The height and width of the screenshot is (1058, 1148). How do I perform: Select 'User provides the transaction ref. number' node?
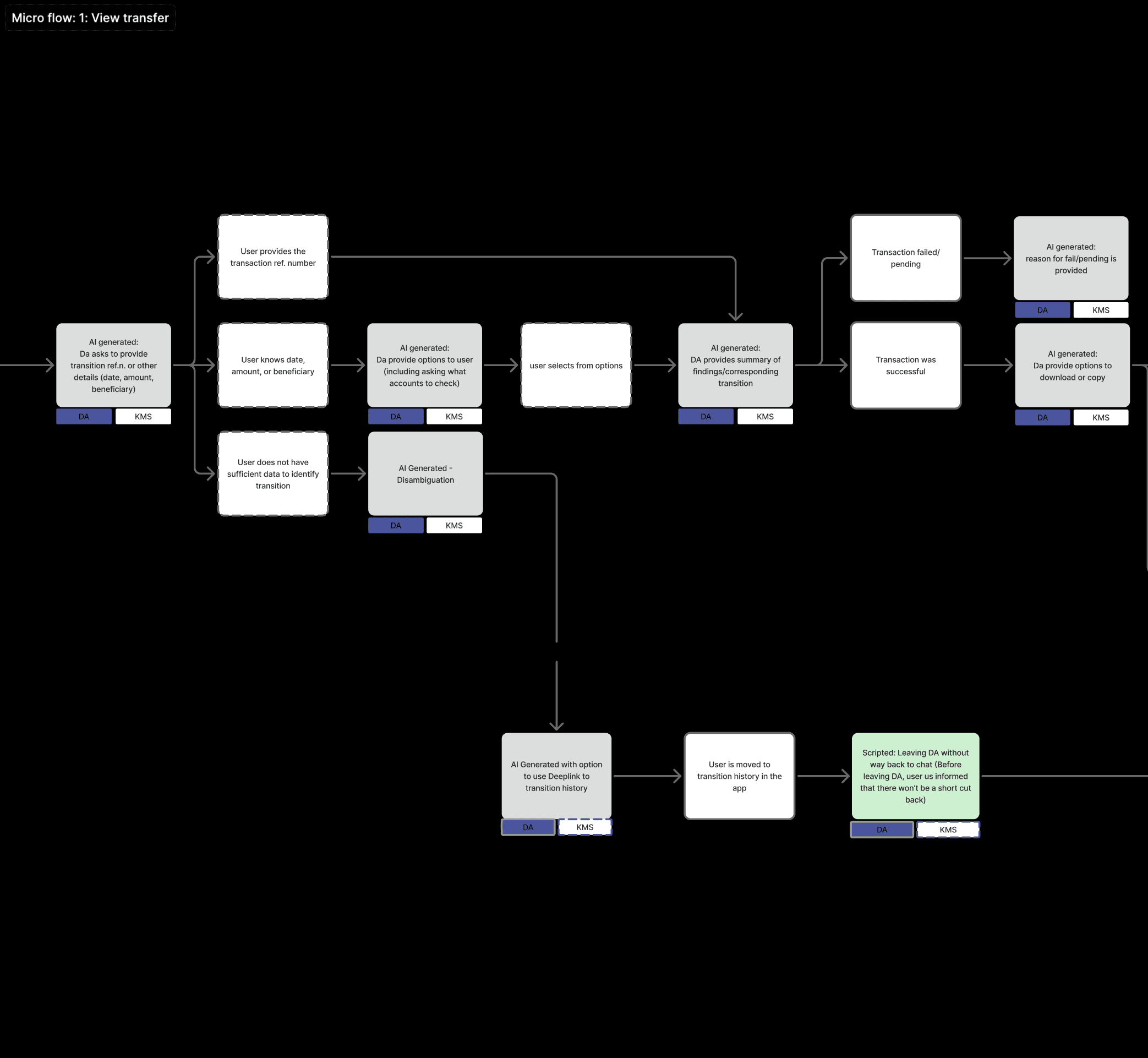coord(273,257)
